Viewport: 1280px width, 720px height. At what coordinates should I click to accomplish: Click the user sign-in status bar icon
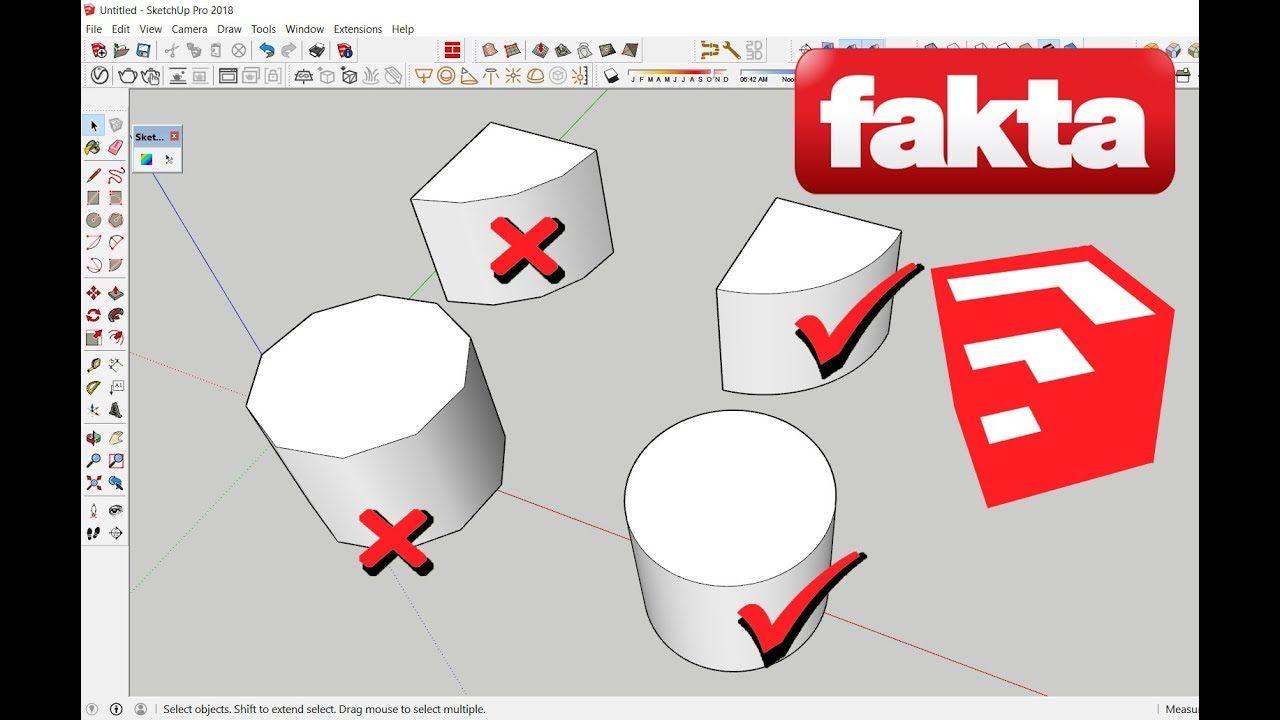(140, 709)
